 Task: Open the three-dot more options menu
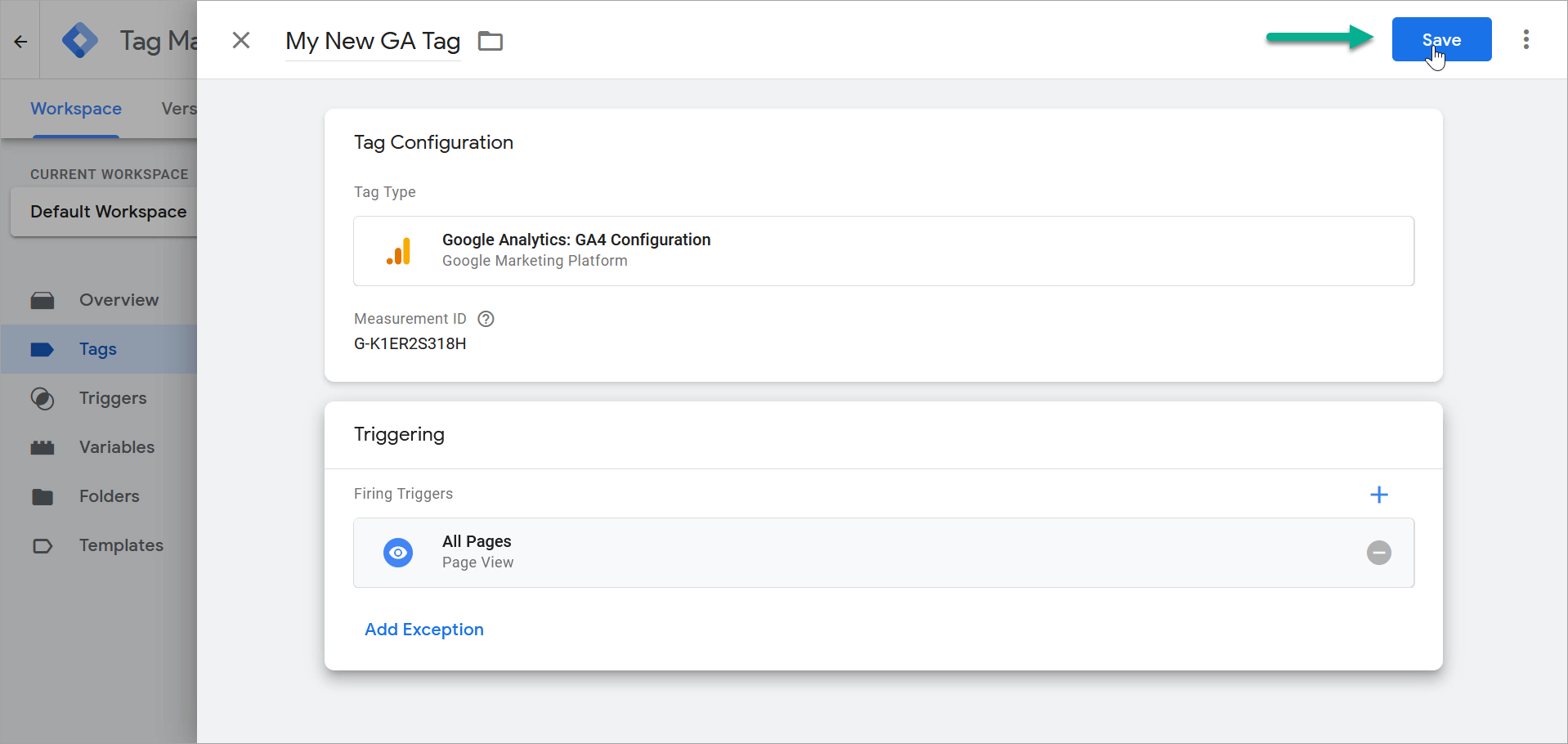click(1526, 39)
